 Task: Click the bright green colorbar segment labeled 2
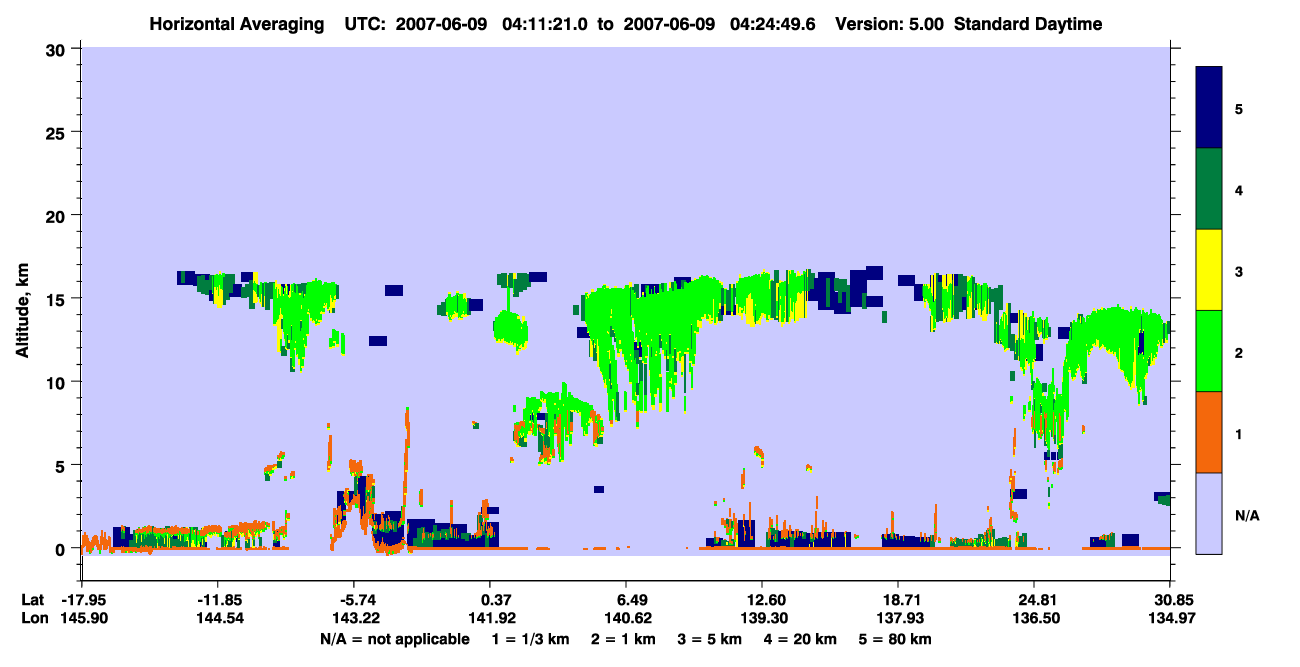point(1209,351)
